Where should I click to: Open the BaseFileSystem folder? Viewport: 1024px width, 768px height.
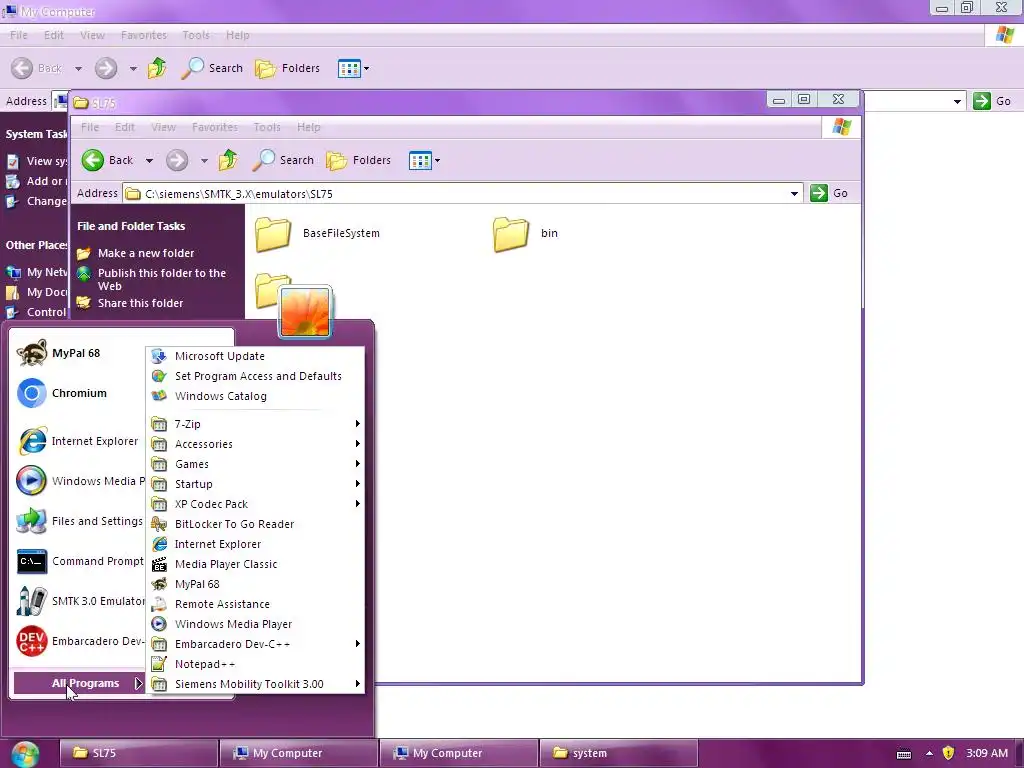pyautogui.click(x=317, y=234)
